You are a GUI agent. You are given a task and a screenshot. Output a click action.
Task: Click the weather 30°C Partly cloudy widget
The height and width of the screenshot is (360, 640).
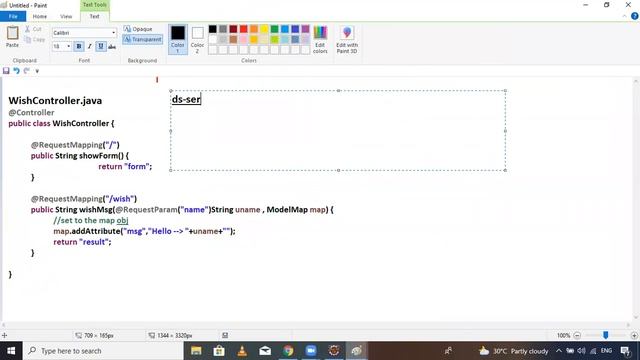point(513,351)
